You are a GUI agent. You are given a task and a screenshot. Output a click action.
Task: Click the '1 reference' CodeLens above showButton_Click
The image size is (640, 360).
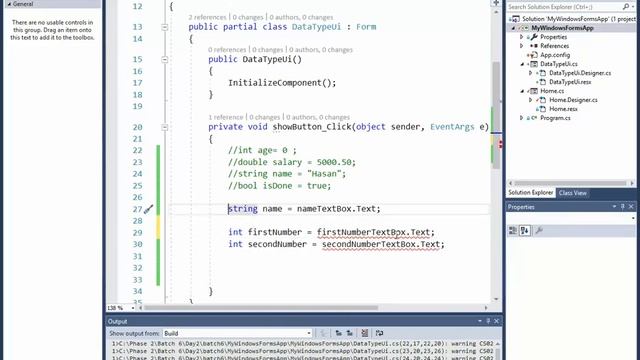(226, 117)
